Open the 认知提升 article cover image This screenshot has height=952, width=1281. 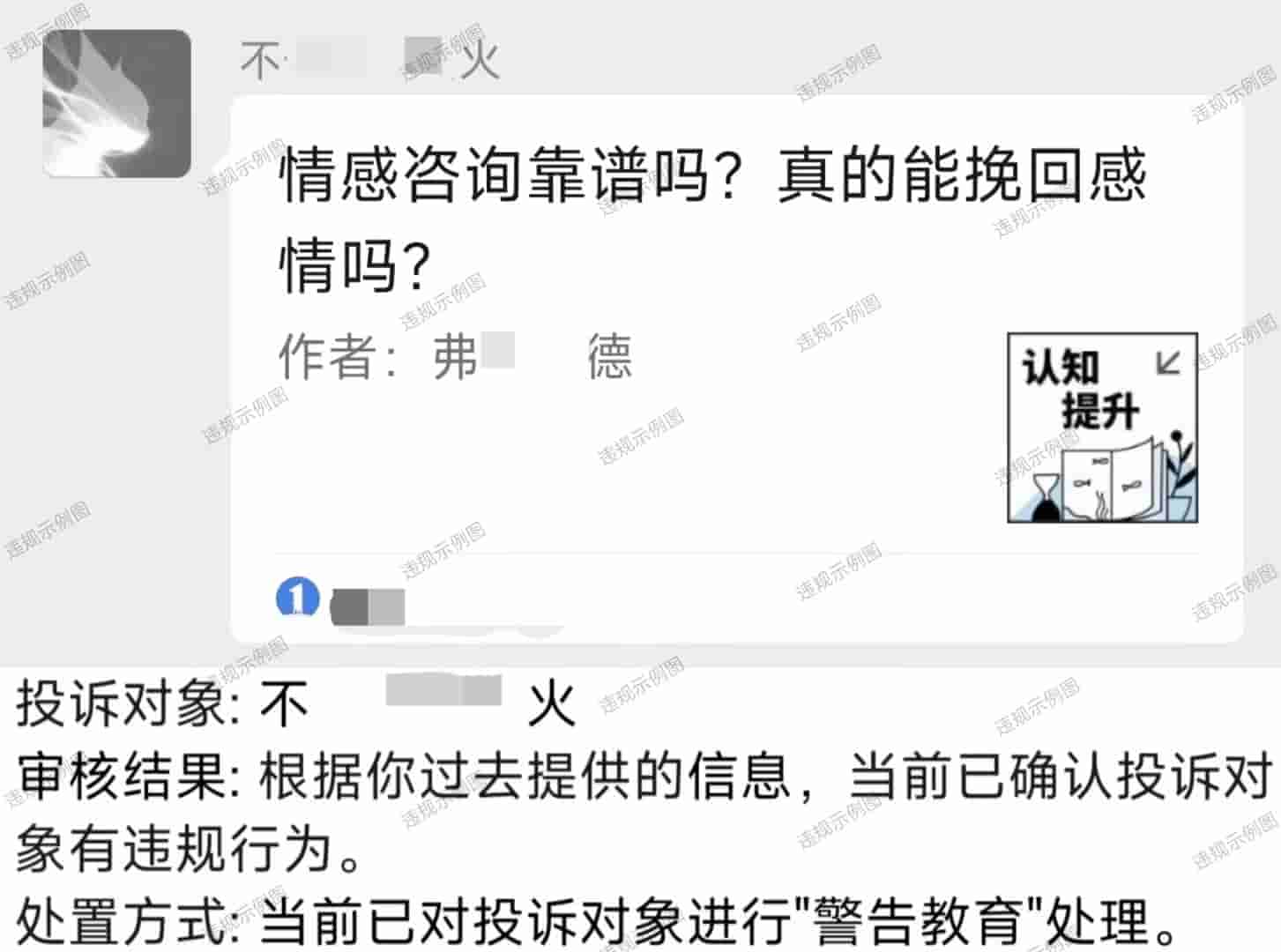[1102, 428]
